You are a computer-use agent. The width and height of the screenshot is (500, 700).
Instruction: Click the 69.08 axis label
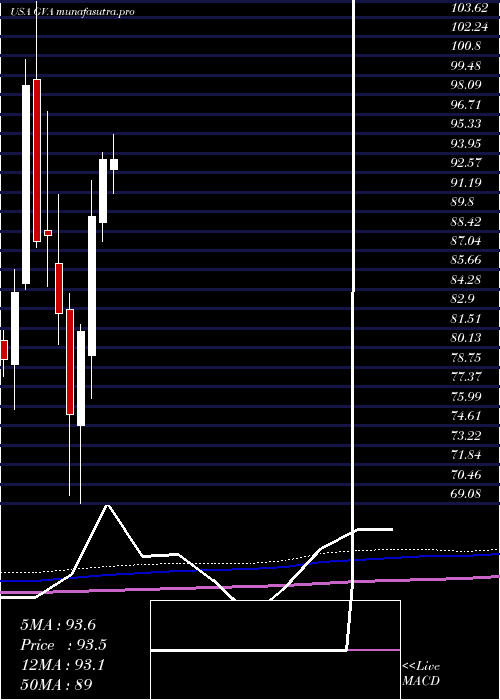click(467, 494)
